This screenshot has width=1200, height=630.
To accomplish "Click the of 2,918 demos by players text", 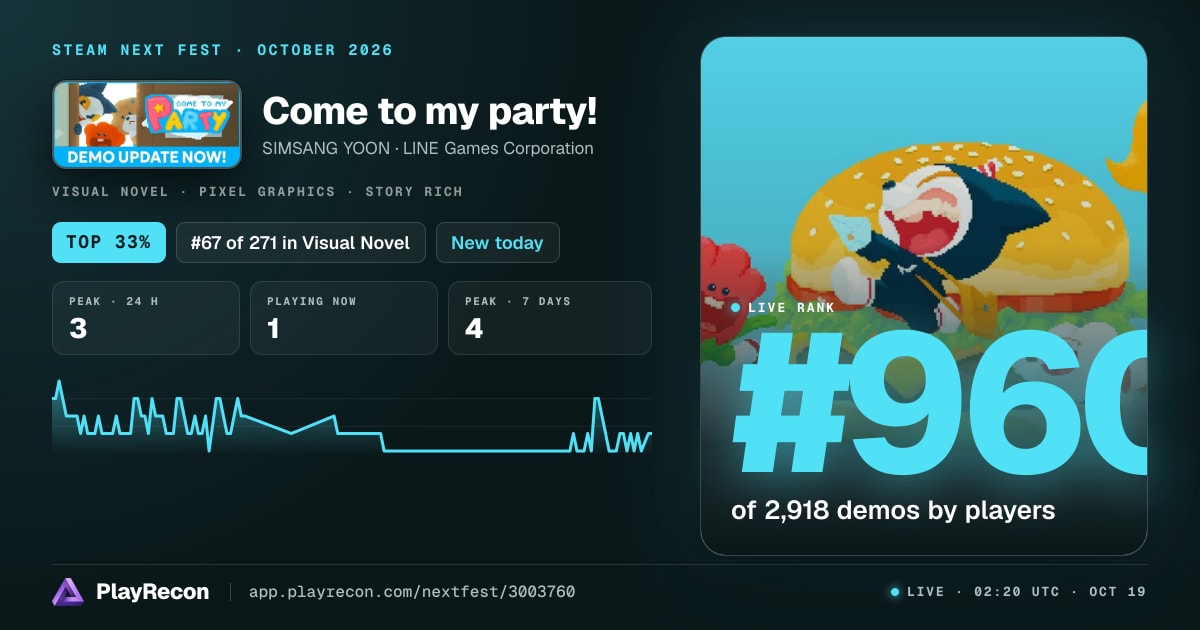I will click(893, 510).
